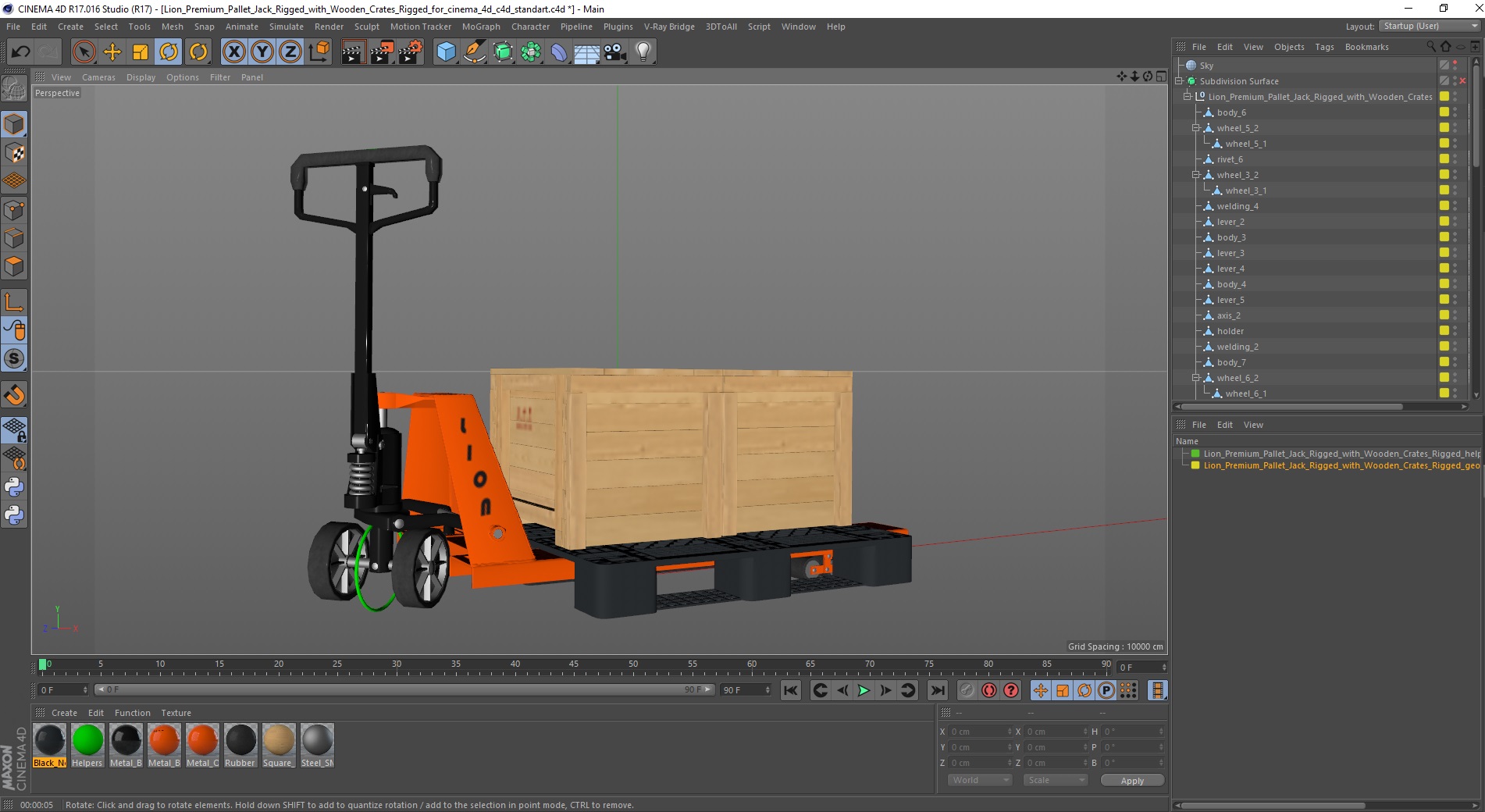The width and height of the screenshot is (1485, 812).
Task: Toggle Subdivision Surface enabled red X
Action: [1462, 81]
